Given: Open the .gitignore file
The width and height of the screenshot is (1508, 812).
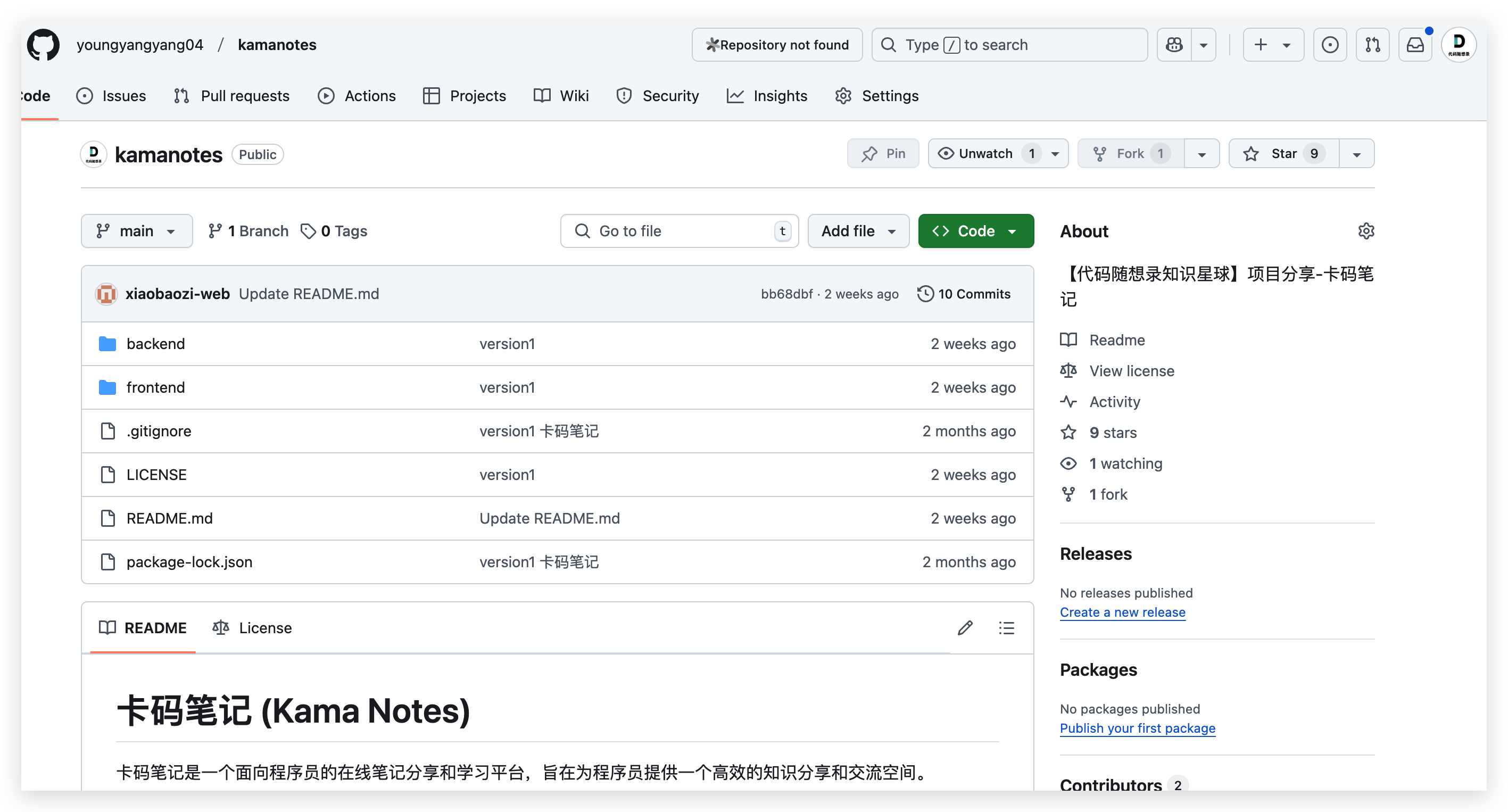Looking at the screenshot, I should pyautogui.click(x=159, y=431).
